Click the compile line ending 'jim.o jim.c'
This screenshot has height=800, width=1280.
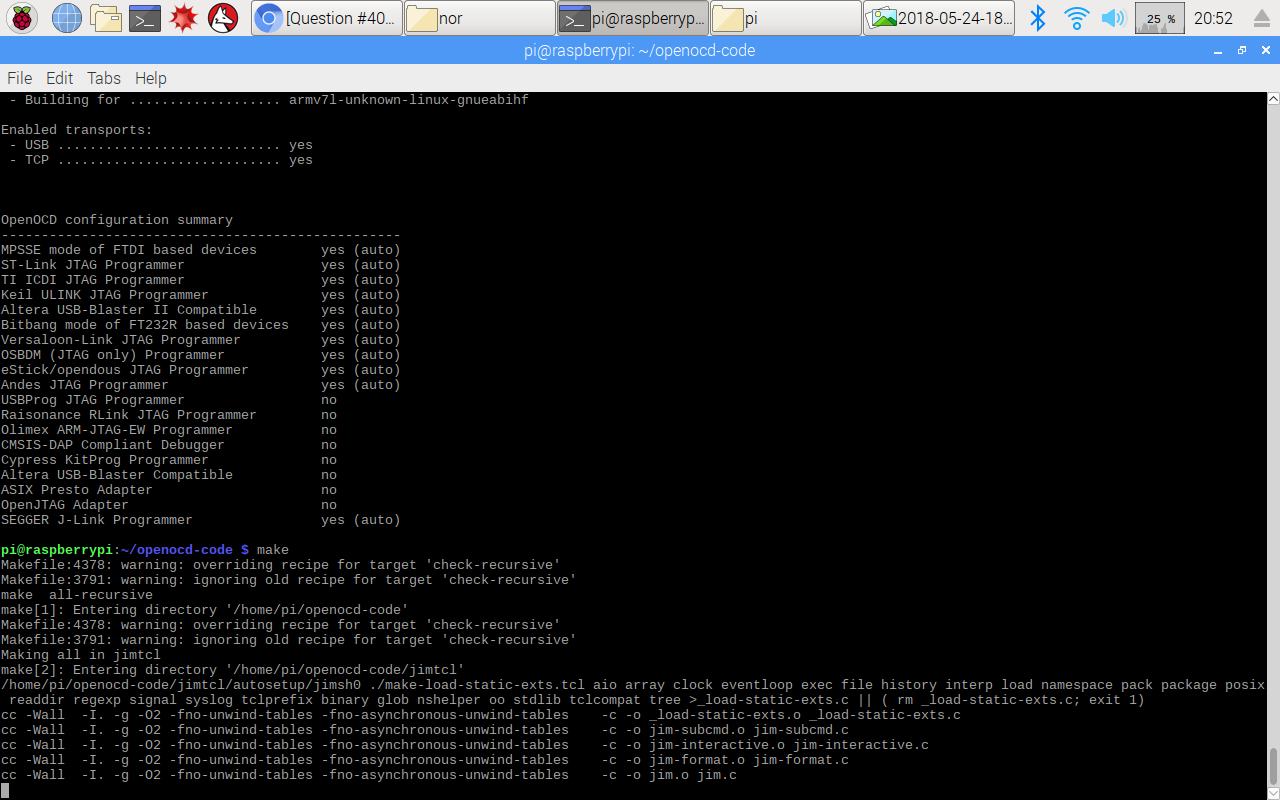pyautogui.click(x=369, y=775)
